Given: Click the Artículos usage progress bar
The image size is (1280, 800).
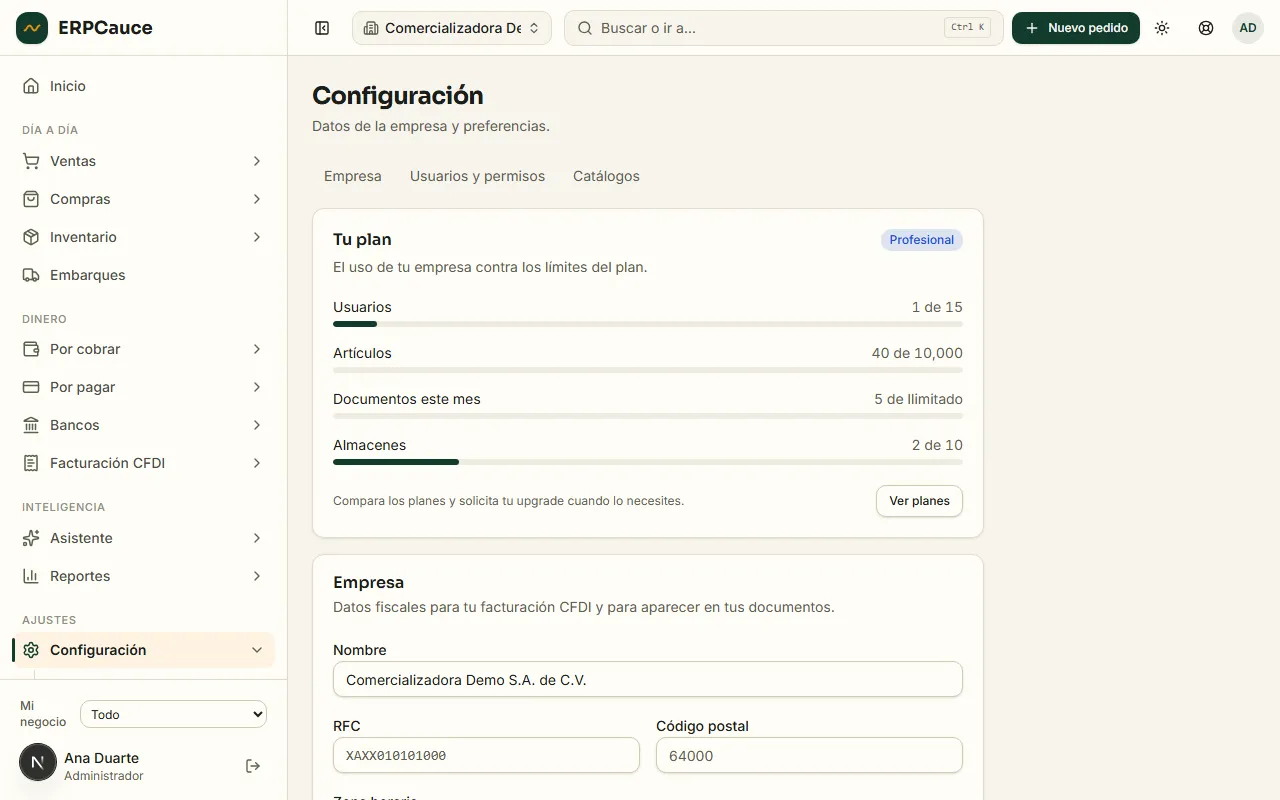Looking at the screenshot, I should 648,370.
